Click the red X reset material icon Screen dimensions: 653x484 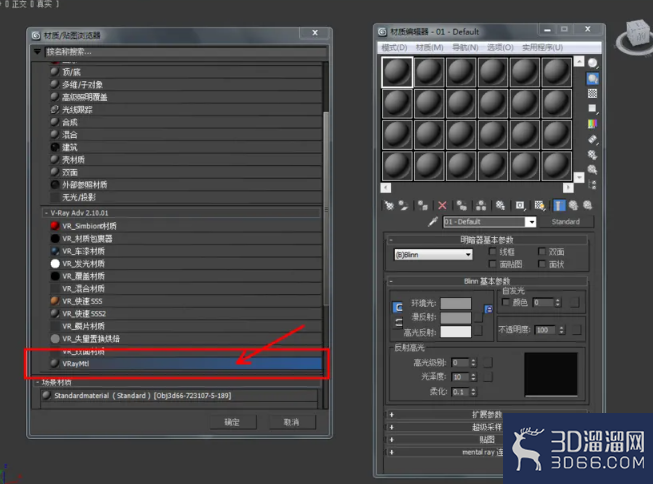point(442,205)
